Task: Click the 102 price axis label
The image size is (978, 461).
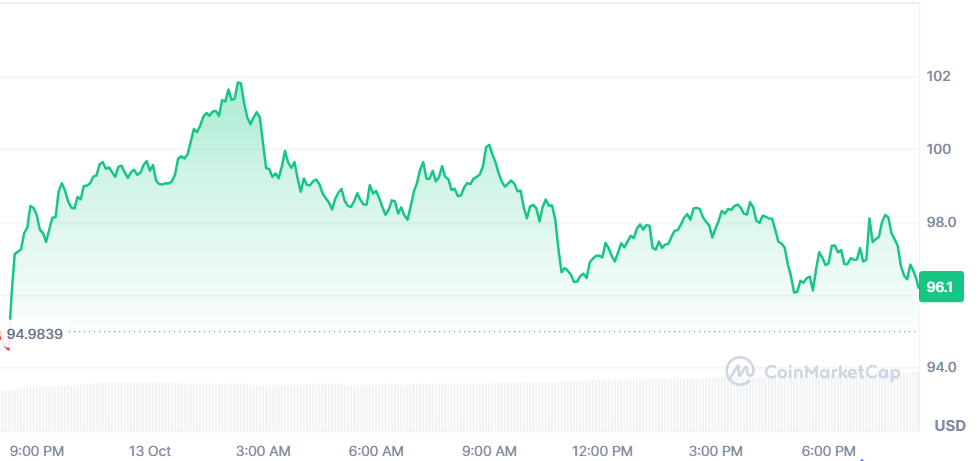Action: pyautogui.click(x=938, y=76)
